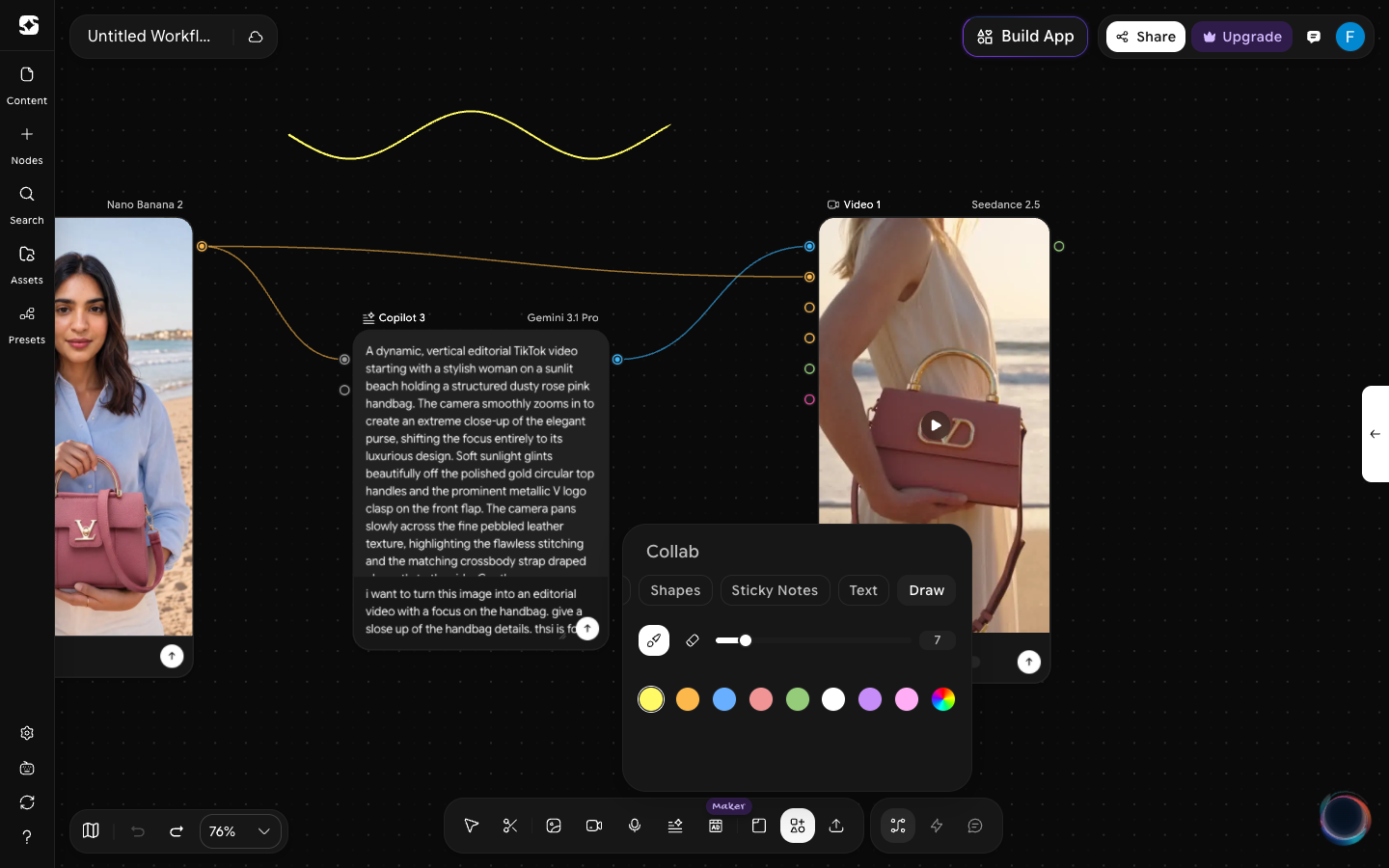This screenshot has height=868, width=1389.
Task: Switch to the workflow connections mode
Action: (898, 826)
